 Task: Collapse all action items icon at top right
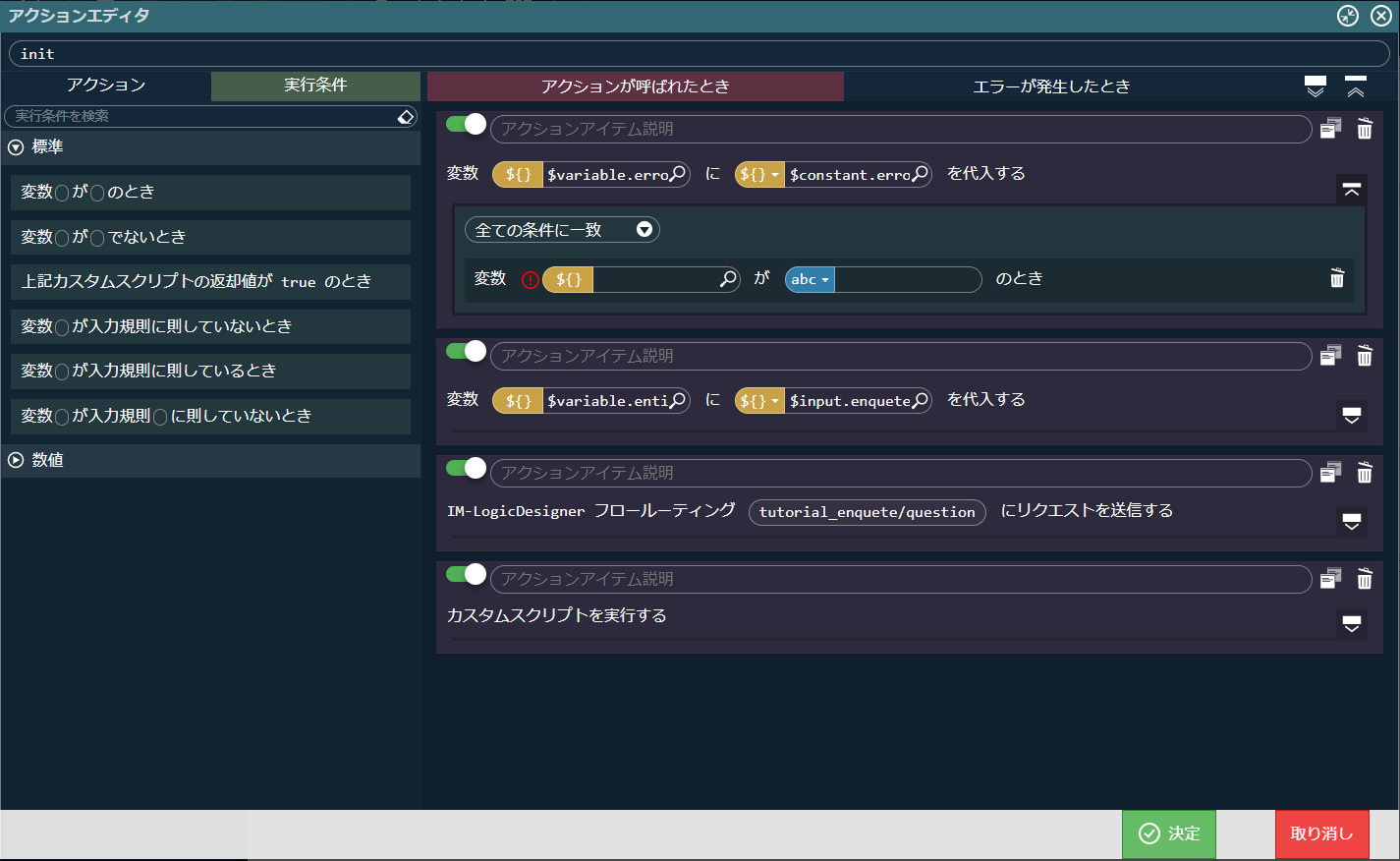click(x=1356, y=86)
